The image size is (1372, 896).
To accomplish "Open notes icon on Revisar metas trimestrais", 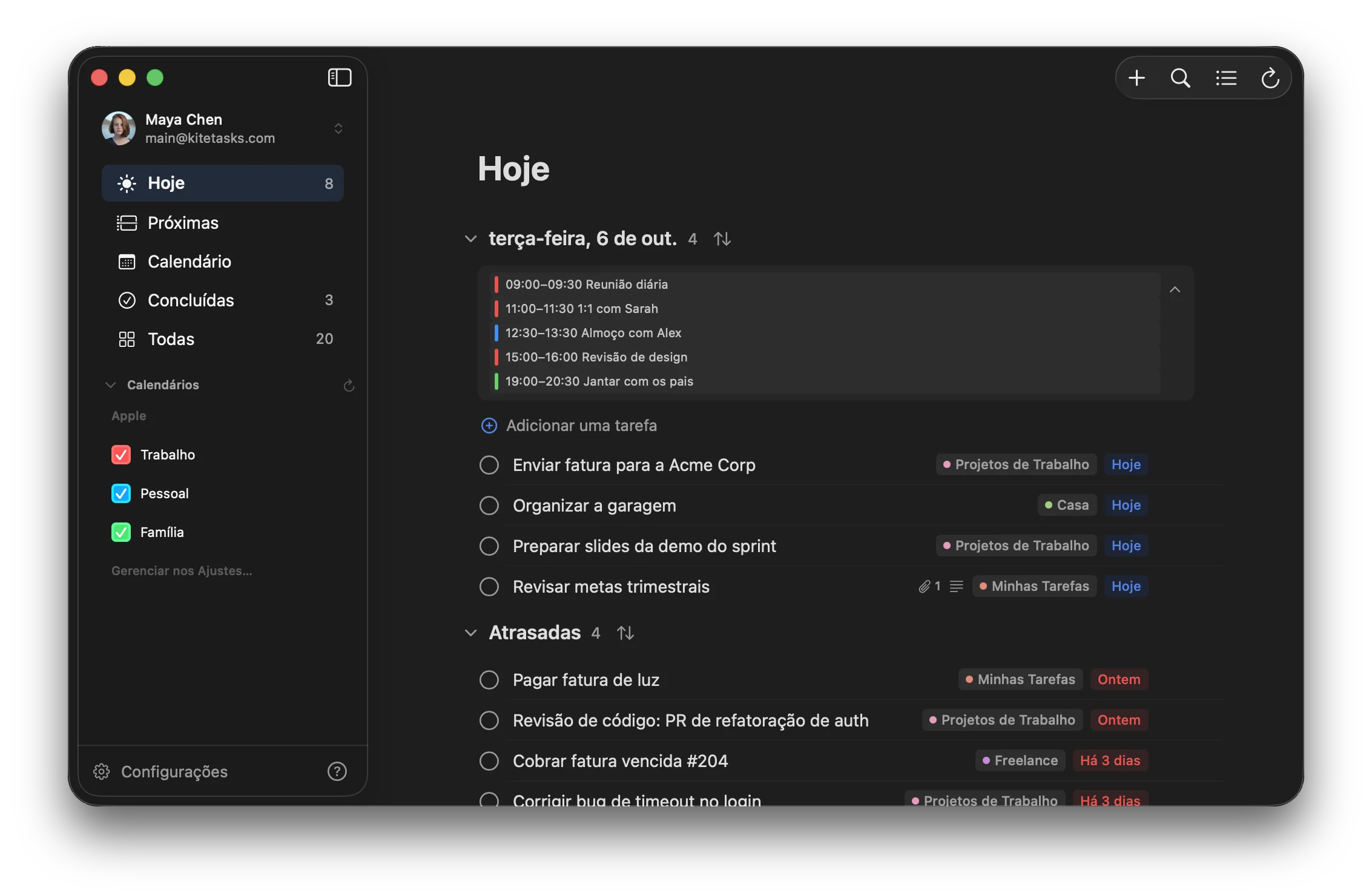I will [x=956, y=587].
